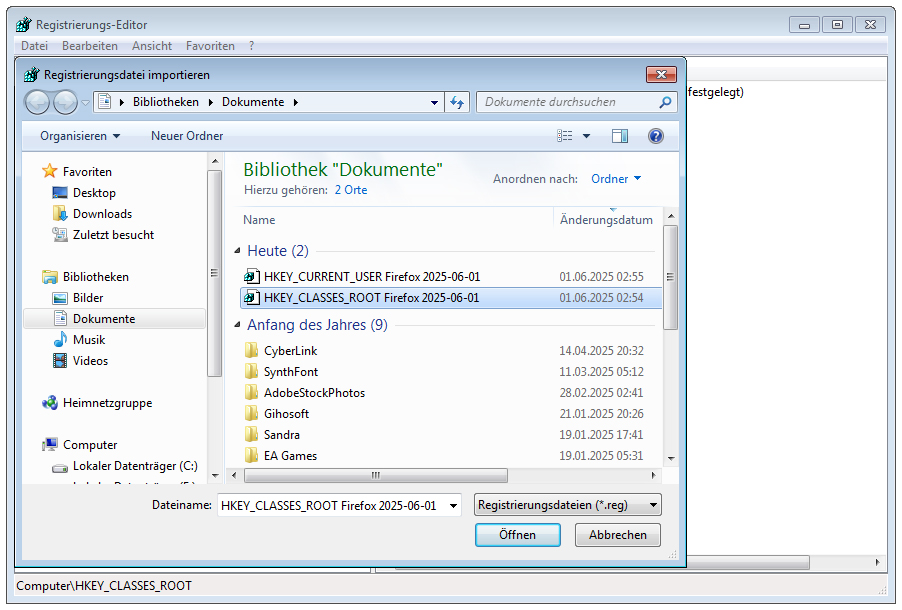902x610 pixels.
Task: Click the search magnifier icon
Action: 666,102
